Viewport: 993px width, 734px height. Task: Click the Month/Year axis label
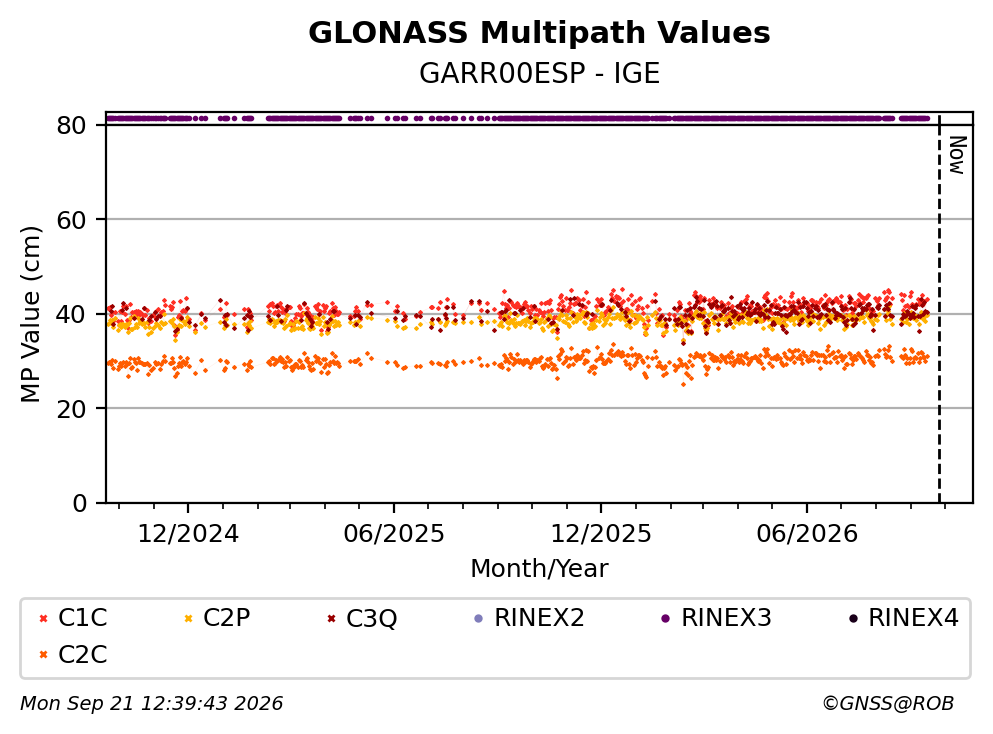[539, 568]
